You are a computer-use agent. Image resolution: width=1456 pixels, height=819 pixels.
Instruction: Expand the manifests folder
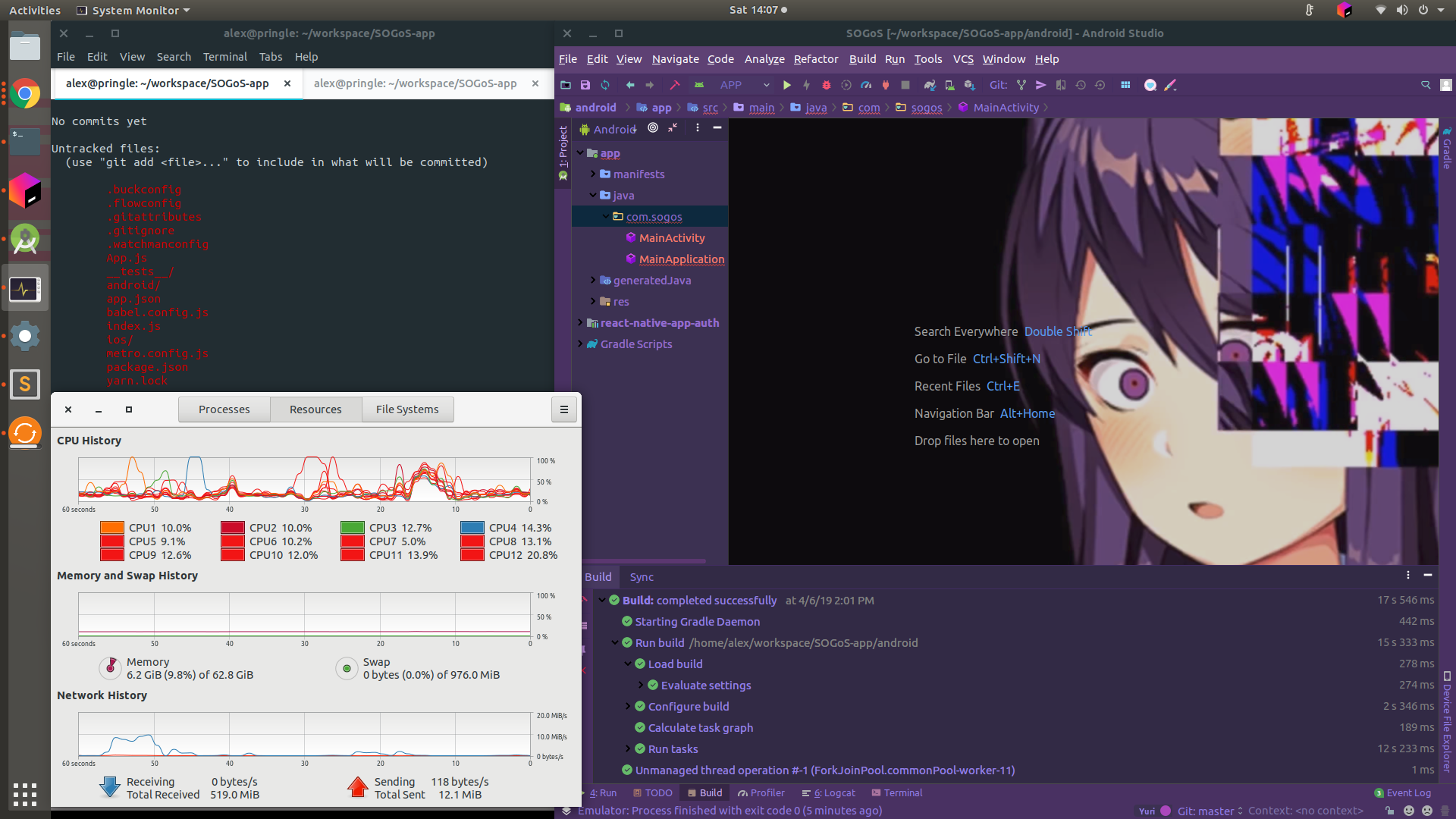click(593, 174)
